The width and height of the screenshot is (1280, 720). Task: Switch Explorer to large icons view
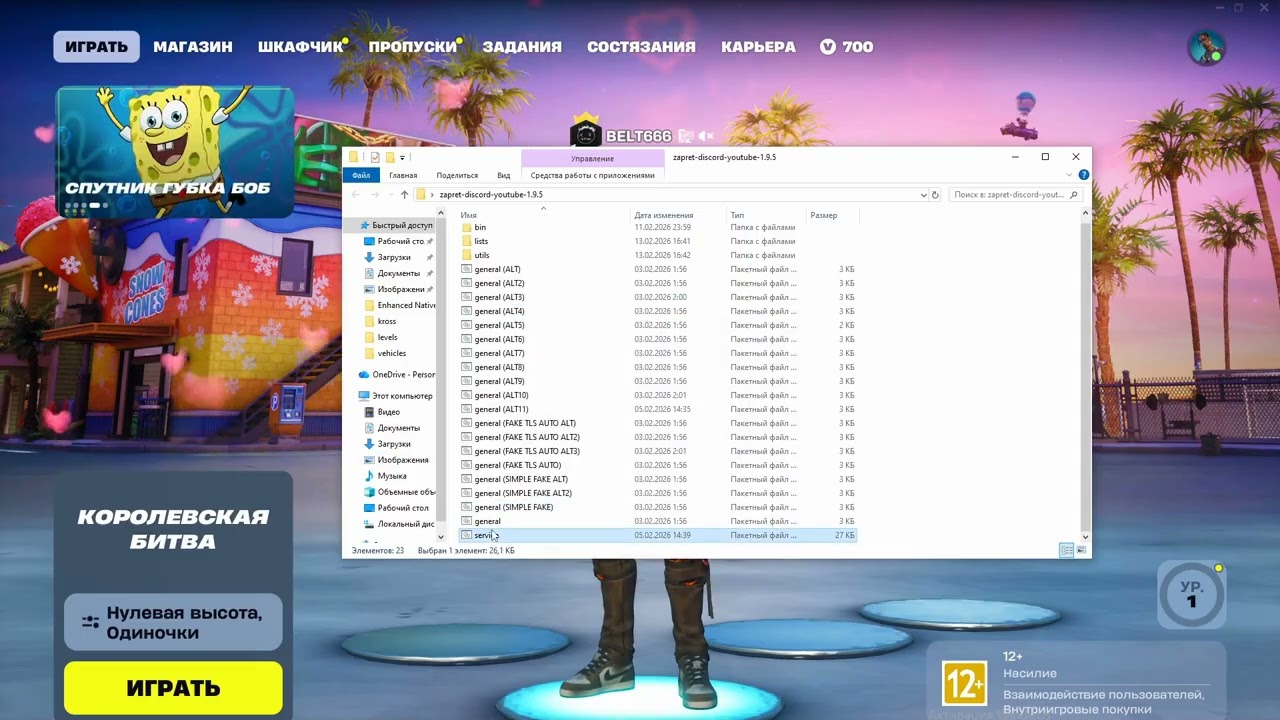(1081, 550)
